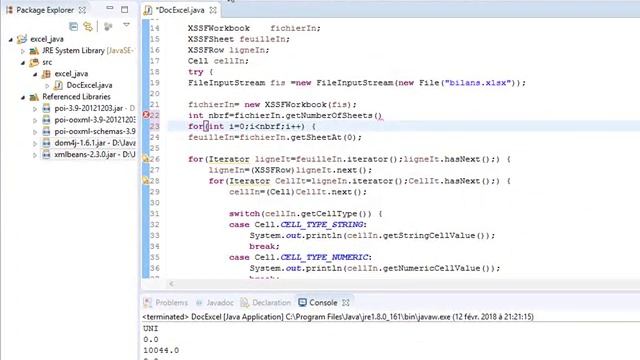Select poi-3.9-20121203.jar jar icon
The image size is (640, 360).
(47, 108)
